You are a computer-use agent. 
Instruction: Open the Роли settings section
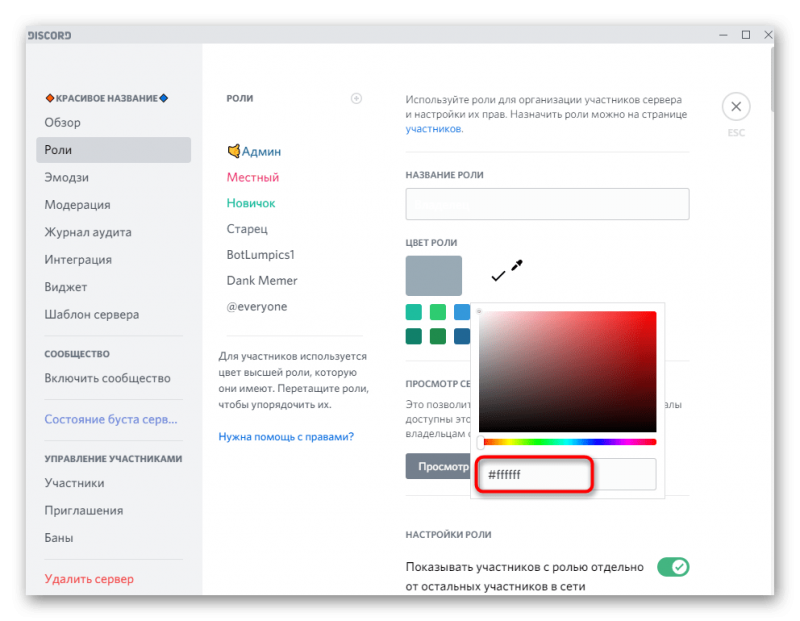113,150
